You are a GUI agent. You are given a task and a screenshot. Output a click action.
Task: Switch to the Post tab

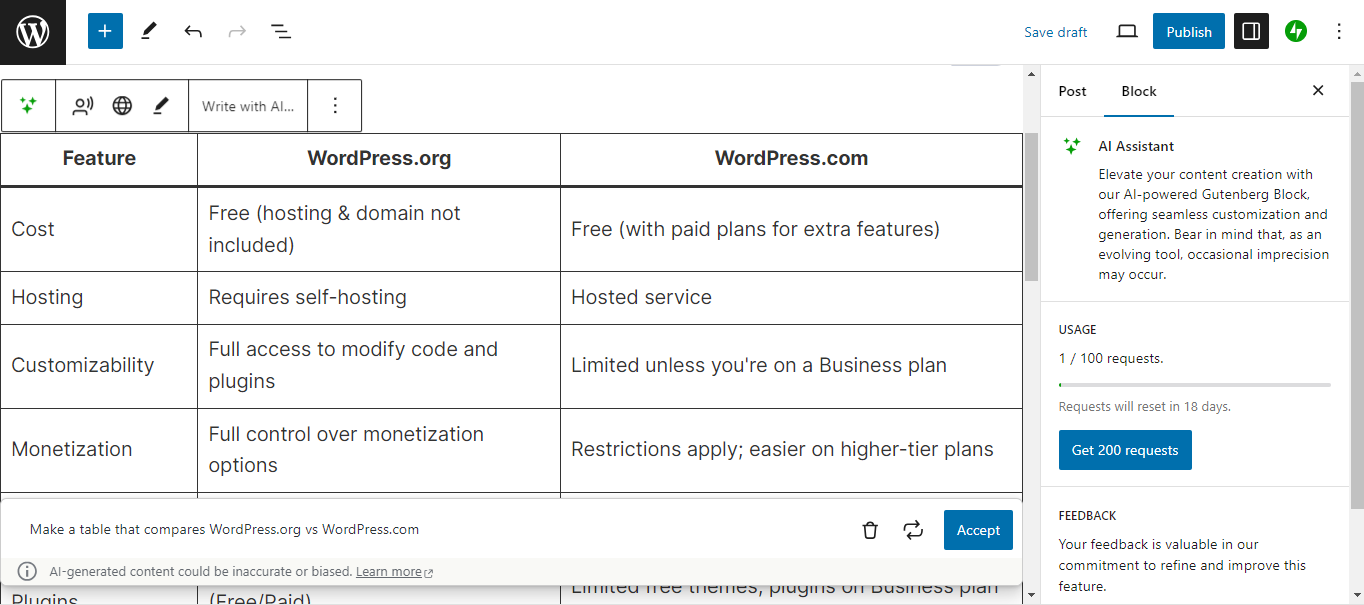tap(1071, 91)
